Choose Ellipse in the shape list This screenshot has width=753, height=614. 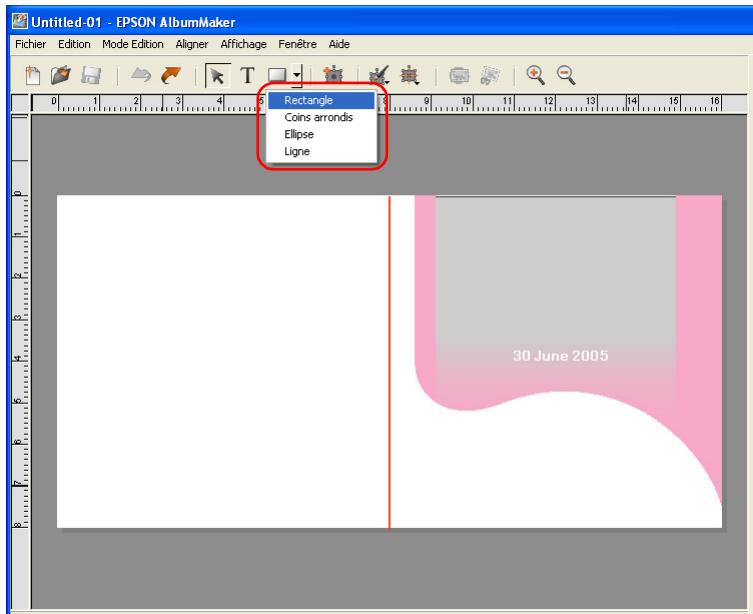click(321, 134)
